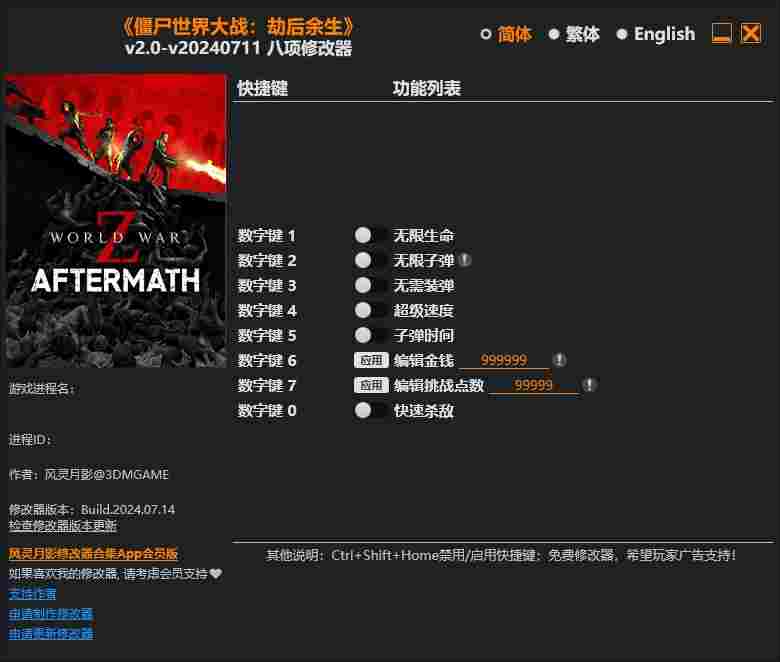Click the info icon beside the 99999 field
Screen dimensions: 780x662
click(590, 384)
